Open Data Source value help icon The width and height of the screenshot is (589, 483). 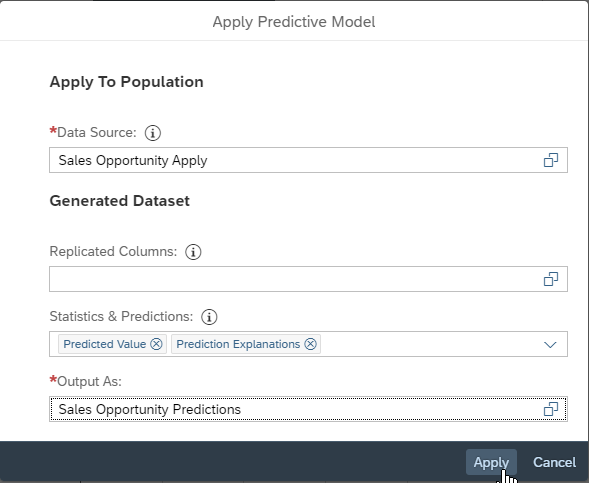click(551, 160)
